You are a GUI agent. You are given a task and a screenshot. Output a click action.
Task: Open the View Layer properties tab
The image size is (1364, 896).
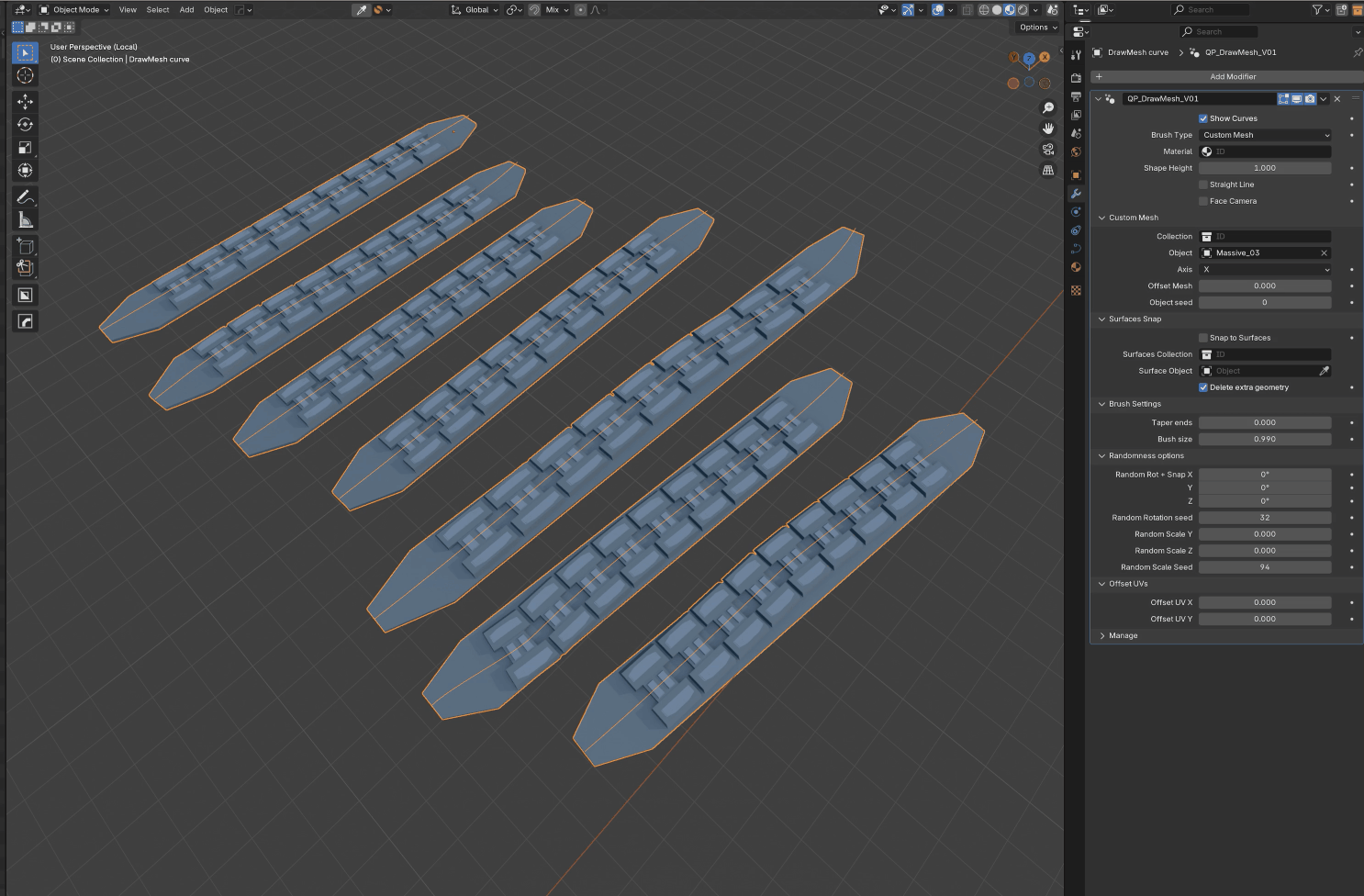(x=1076, y=115)
